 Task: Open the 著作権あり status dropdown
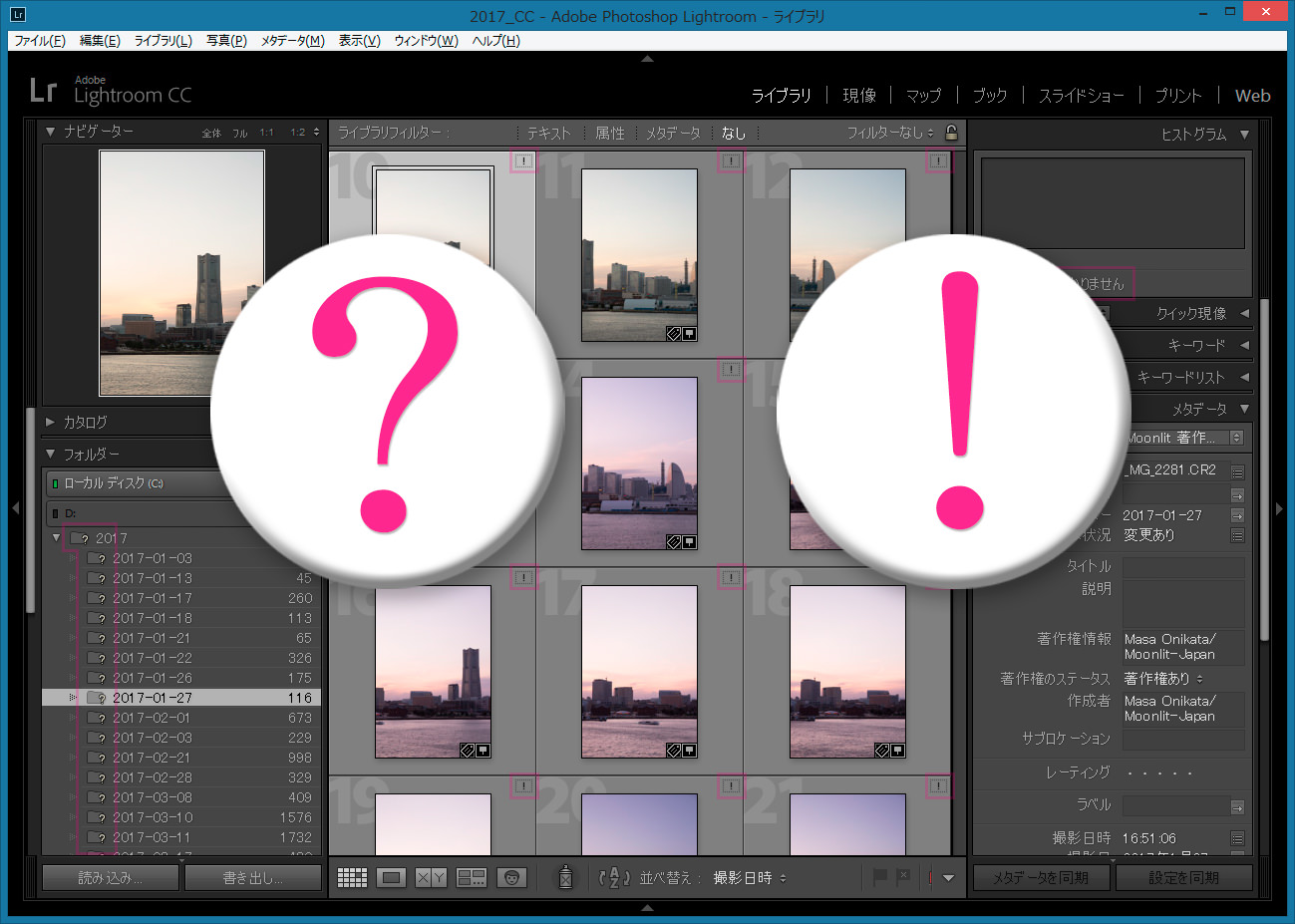1163,679
